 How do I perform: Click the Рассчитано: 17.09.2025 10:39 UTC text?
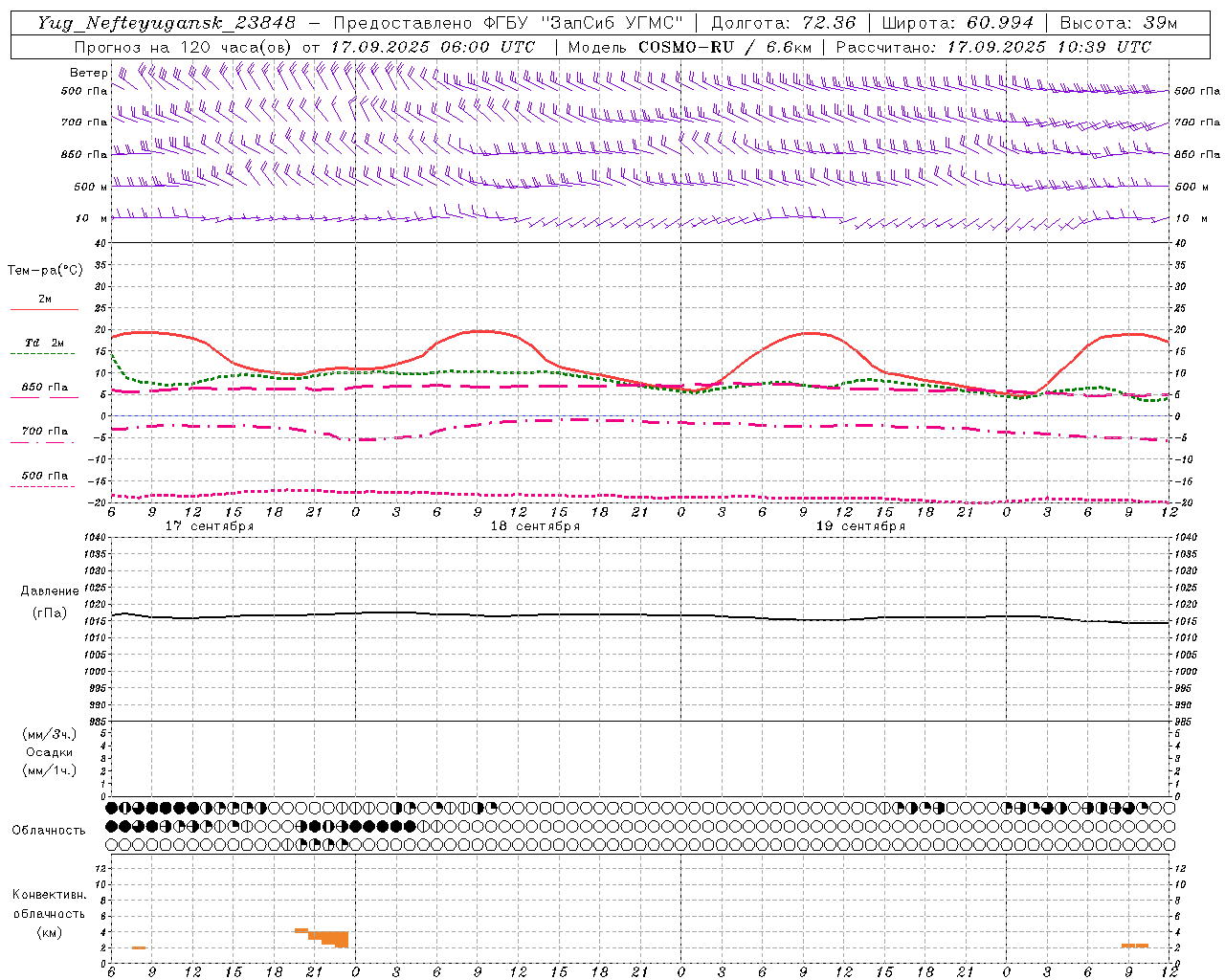993,47
